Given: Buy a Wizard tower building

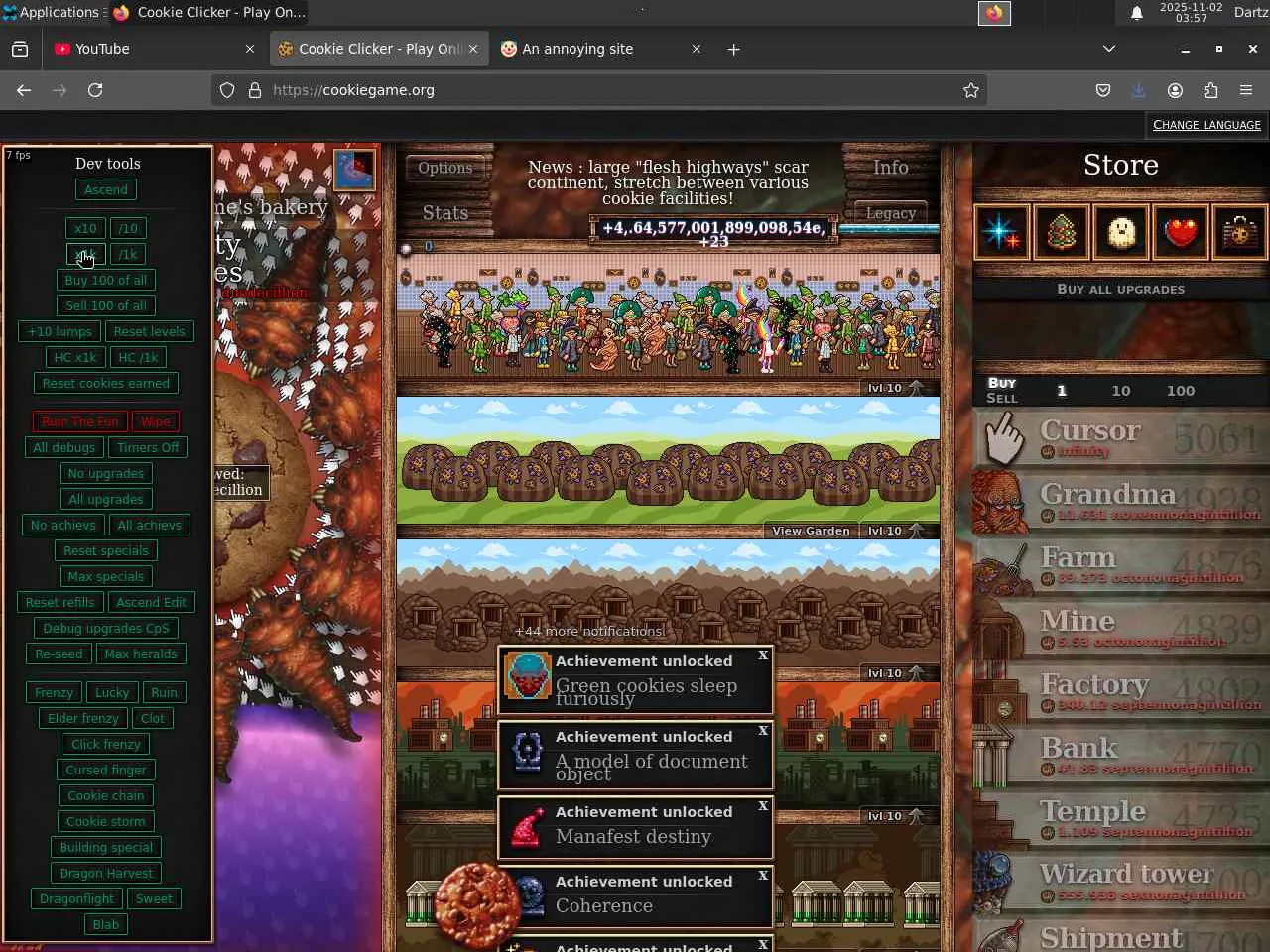Looking at the screenshot, I should 1121,883.
